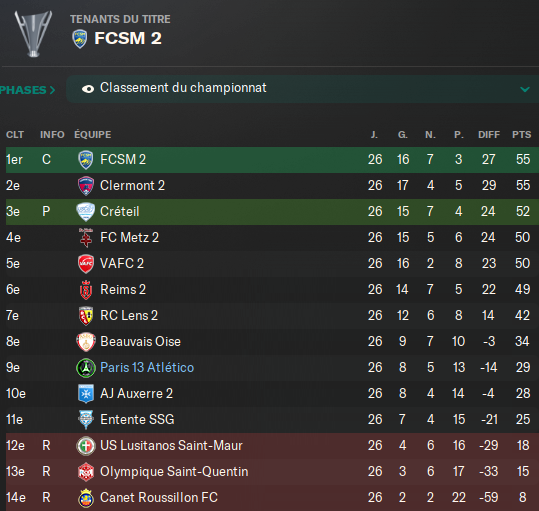539x511 pixels.
Task: Open the Paris 13 Atlético team link
Action: click(147, 368)
